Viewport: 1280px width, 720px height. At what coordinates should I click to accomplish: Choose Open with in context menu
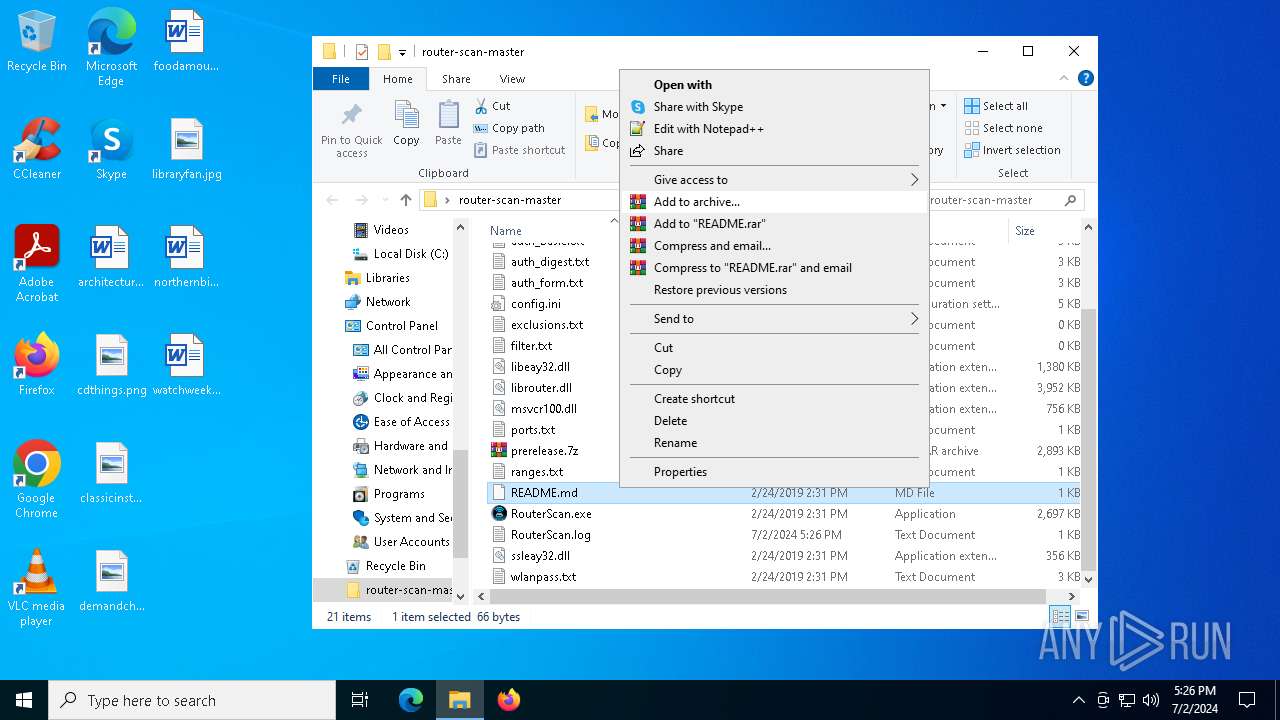pos(774,85)
